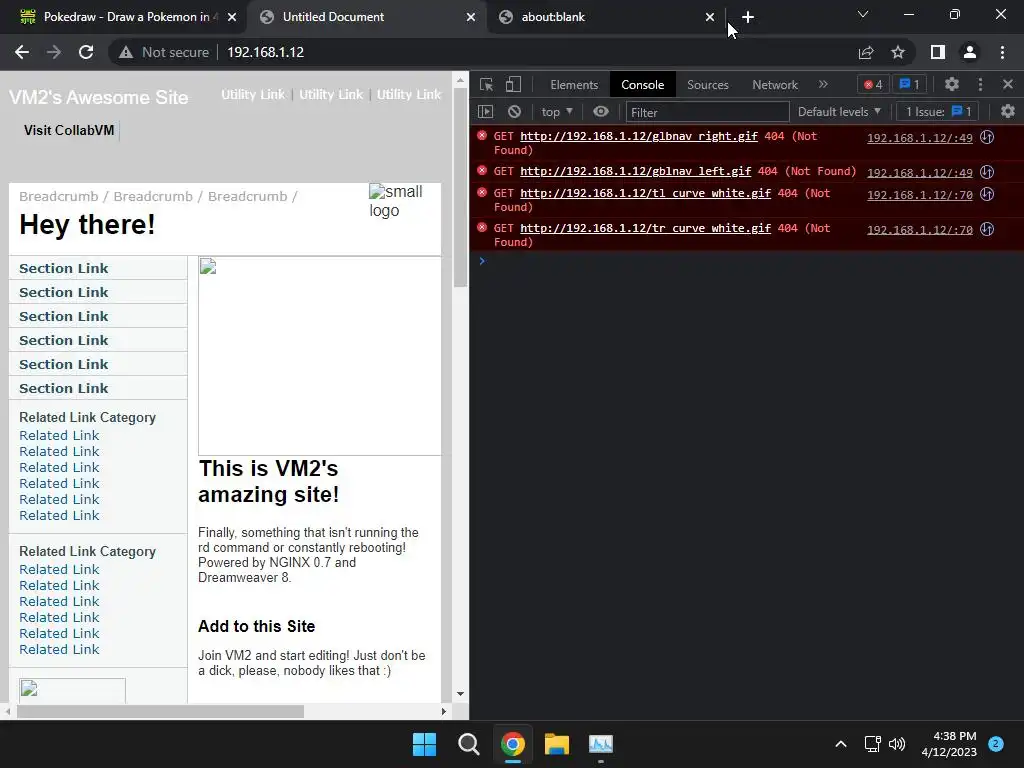Click the small logo broken image
1024x768 pixels.
(x=396, y=200)
